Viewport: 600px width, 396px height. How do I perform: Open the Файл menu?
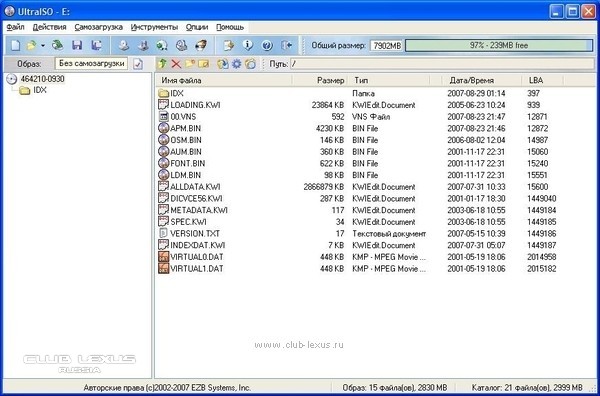point(16,27)
